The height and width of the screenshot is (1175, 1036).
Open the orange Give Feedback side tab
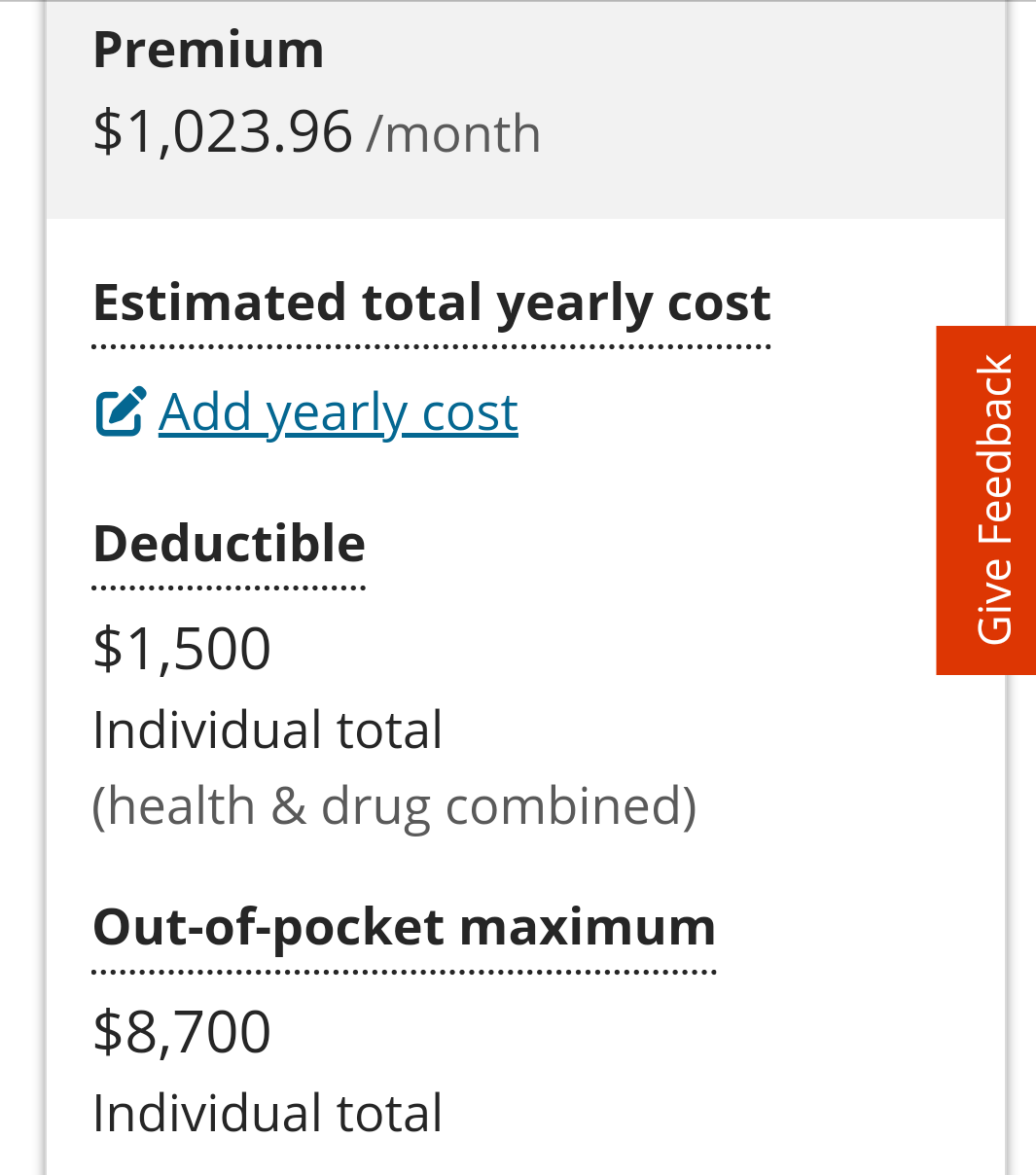(x=985, y=500)
